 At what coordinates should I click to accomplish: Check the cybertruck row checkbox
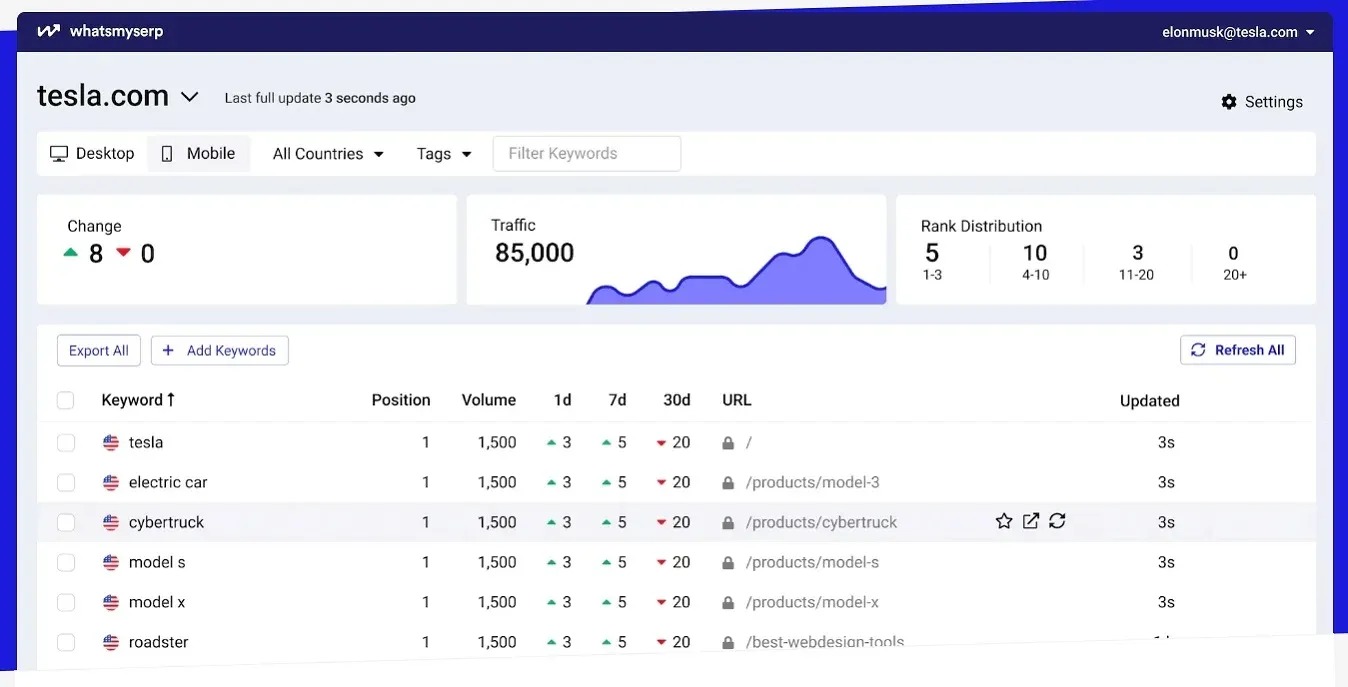point(66,522)
